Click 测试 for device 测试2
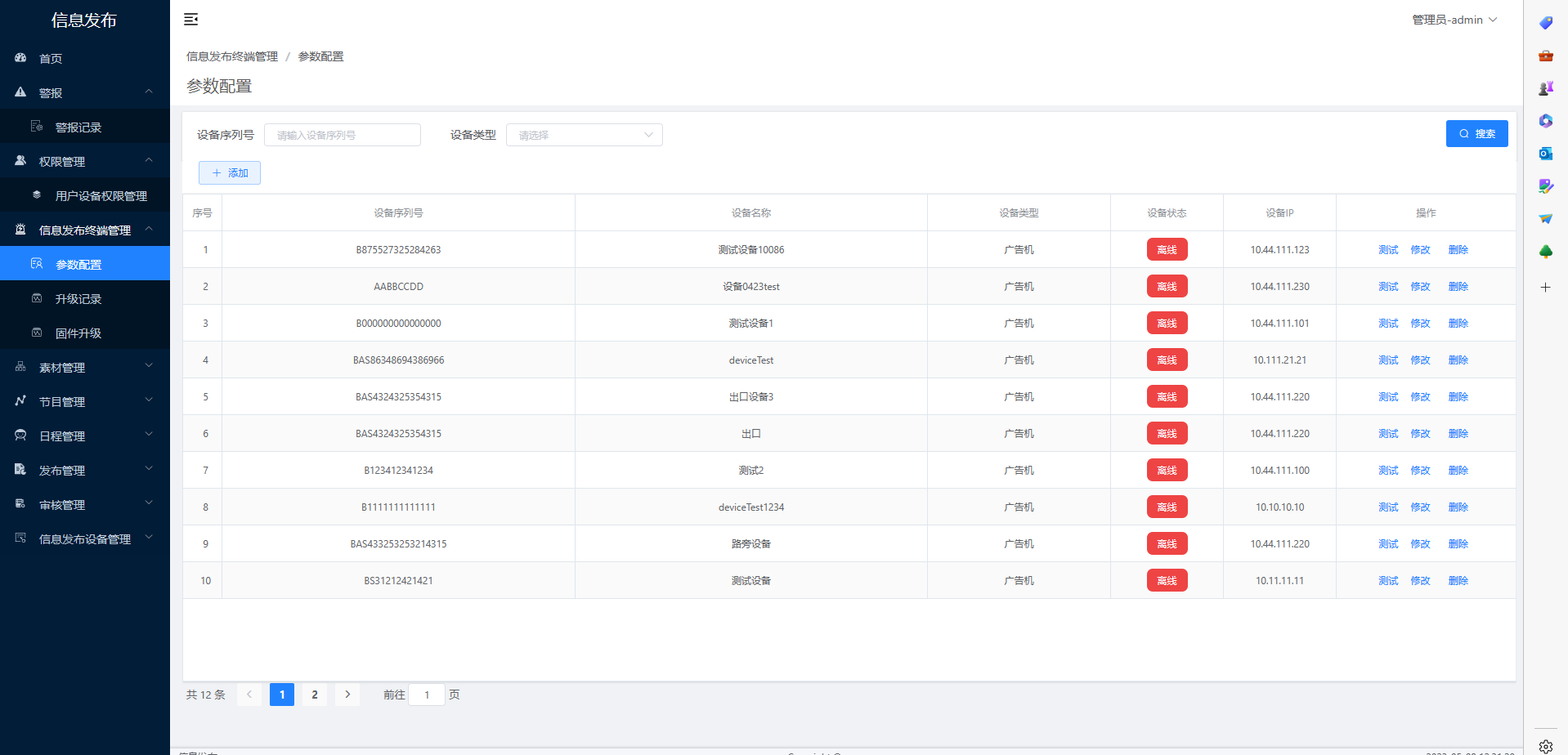Screen dimensions: 1568x755 (1388, 471)
